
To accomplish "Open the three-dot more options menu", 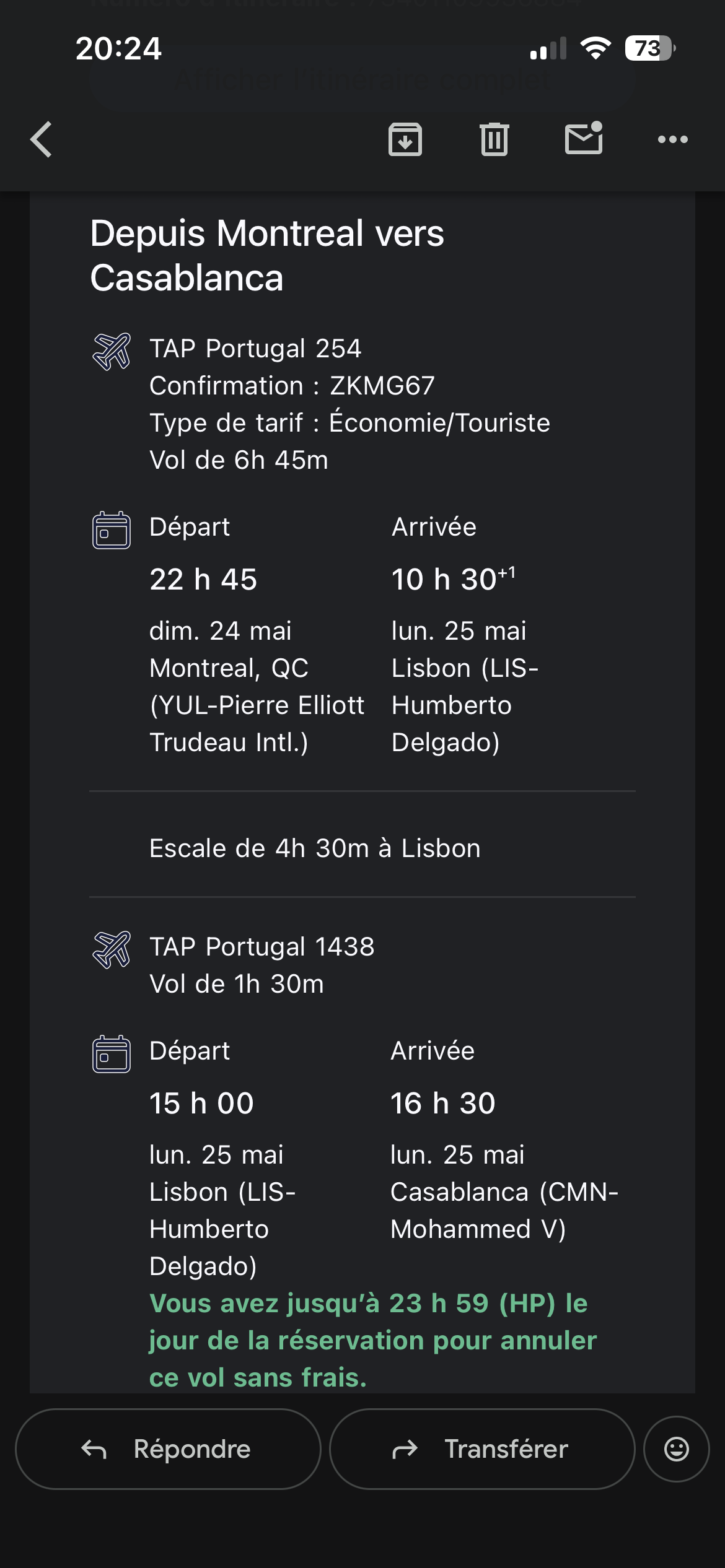I will pyautogui.click(x=672, y=139).
